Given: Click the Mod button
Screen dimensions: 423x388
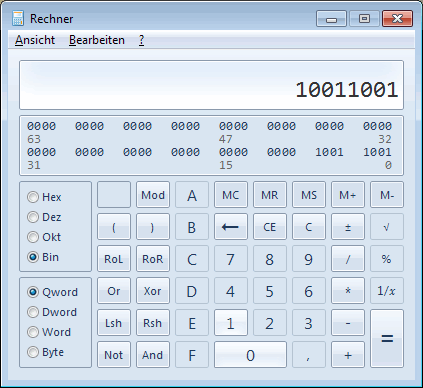Looking at the screenshot, I should (153, 195).
